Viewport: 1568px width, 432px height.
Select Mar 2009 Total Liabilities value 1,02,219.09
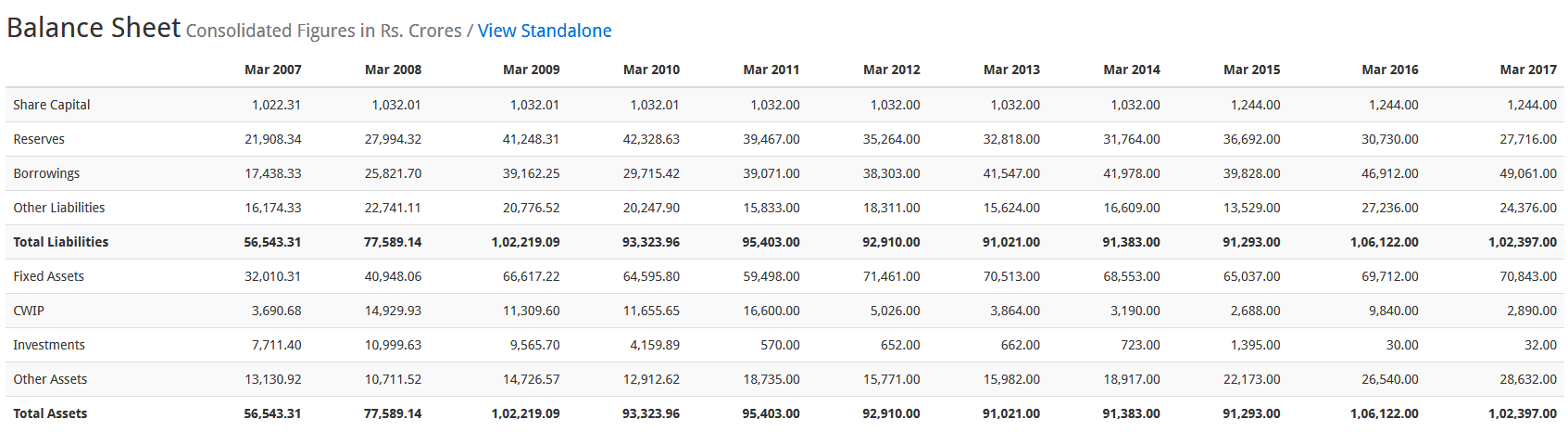525,242
